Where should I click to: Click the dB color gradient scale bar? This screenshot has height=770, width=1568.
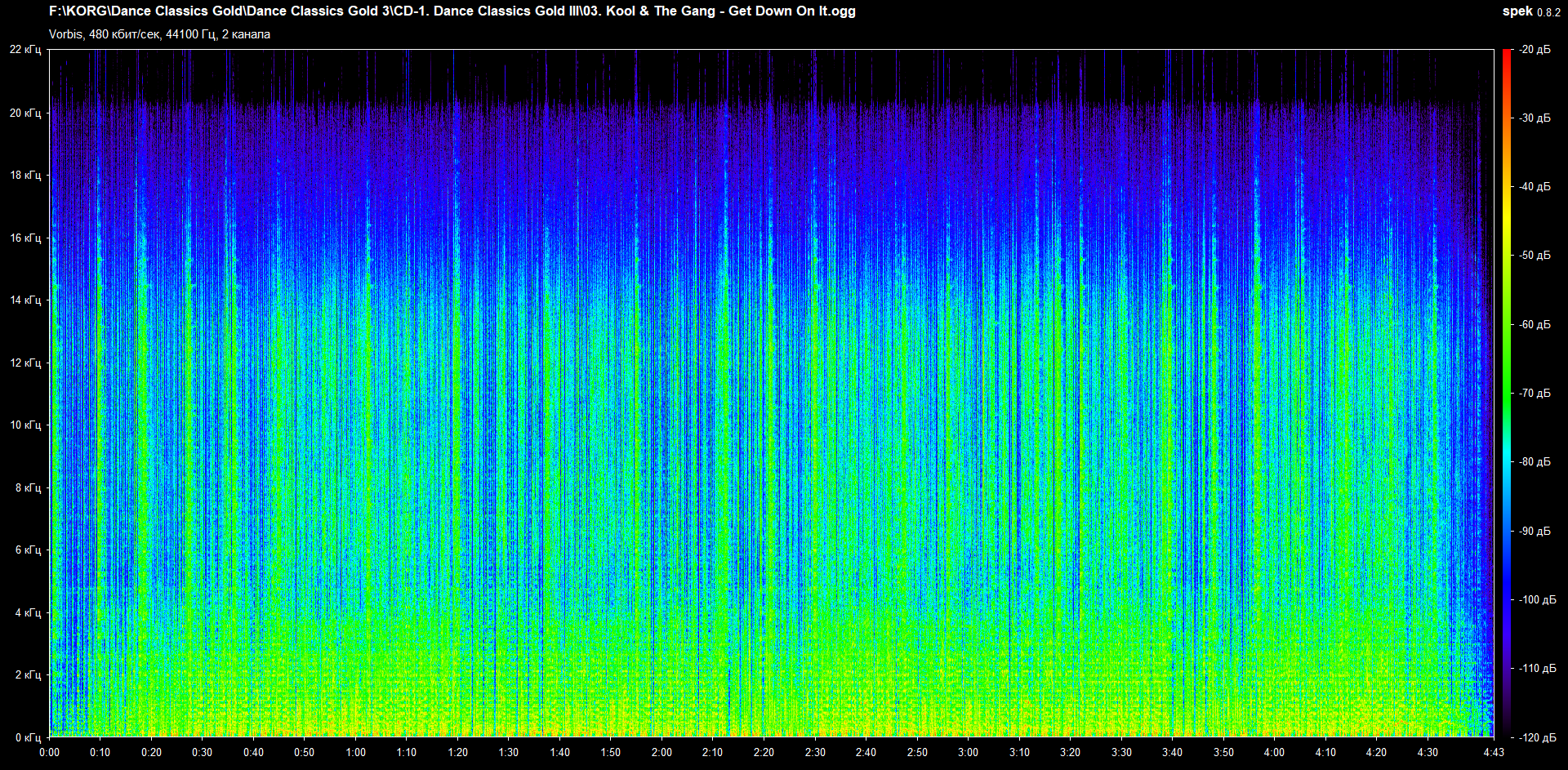click(1507, 394)
